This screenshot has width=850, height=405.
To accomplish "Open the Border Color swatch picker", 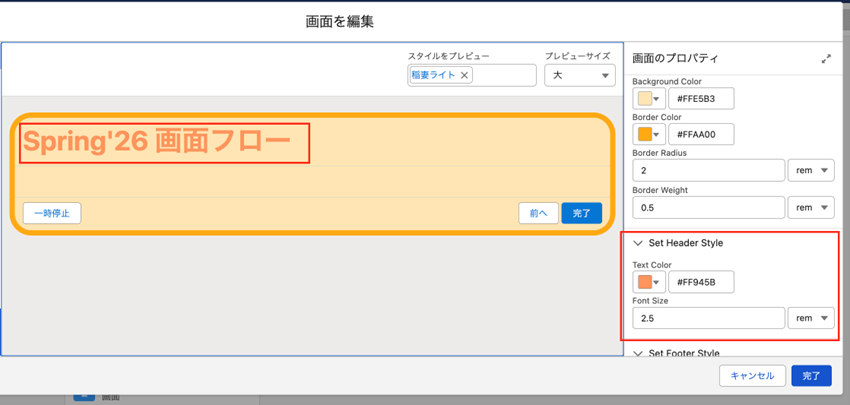I will tap(649, 134).
